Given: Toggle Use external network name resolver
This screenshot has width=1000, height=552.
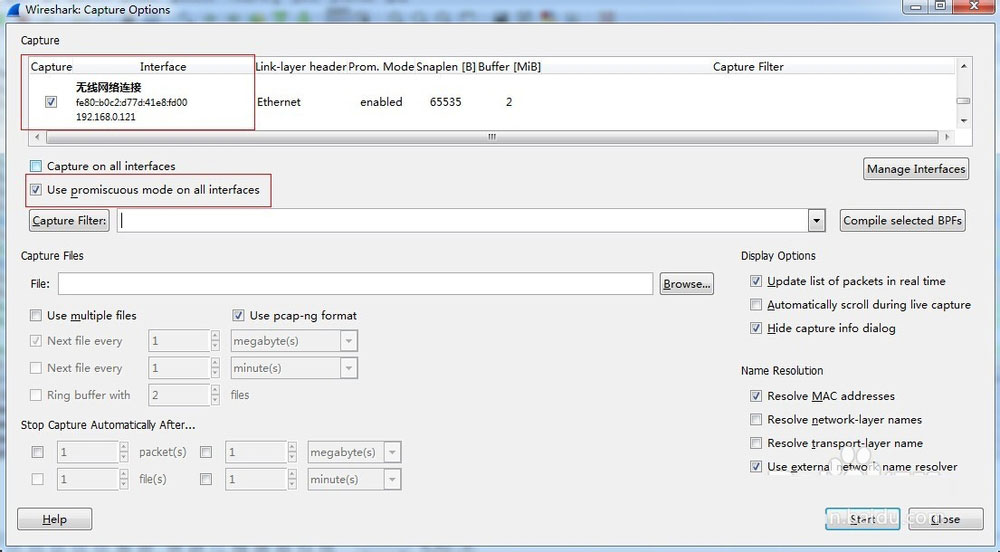Looking at the screenshot, I should point(756,467).
